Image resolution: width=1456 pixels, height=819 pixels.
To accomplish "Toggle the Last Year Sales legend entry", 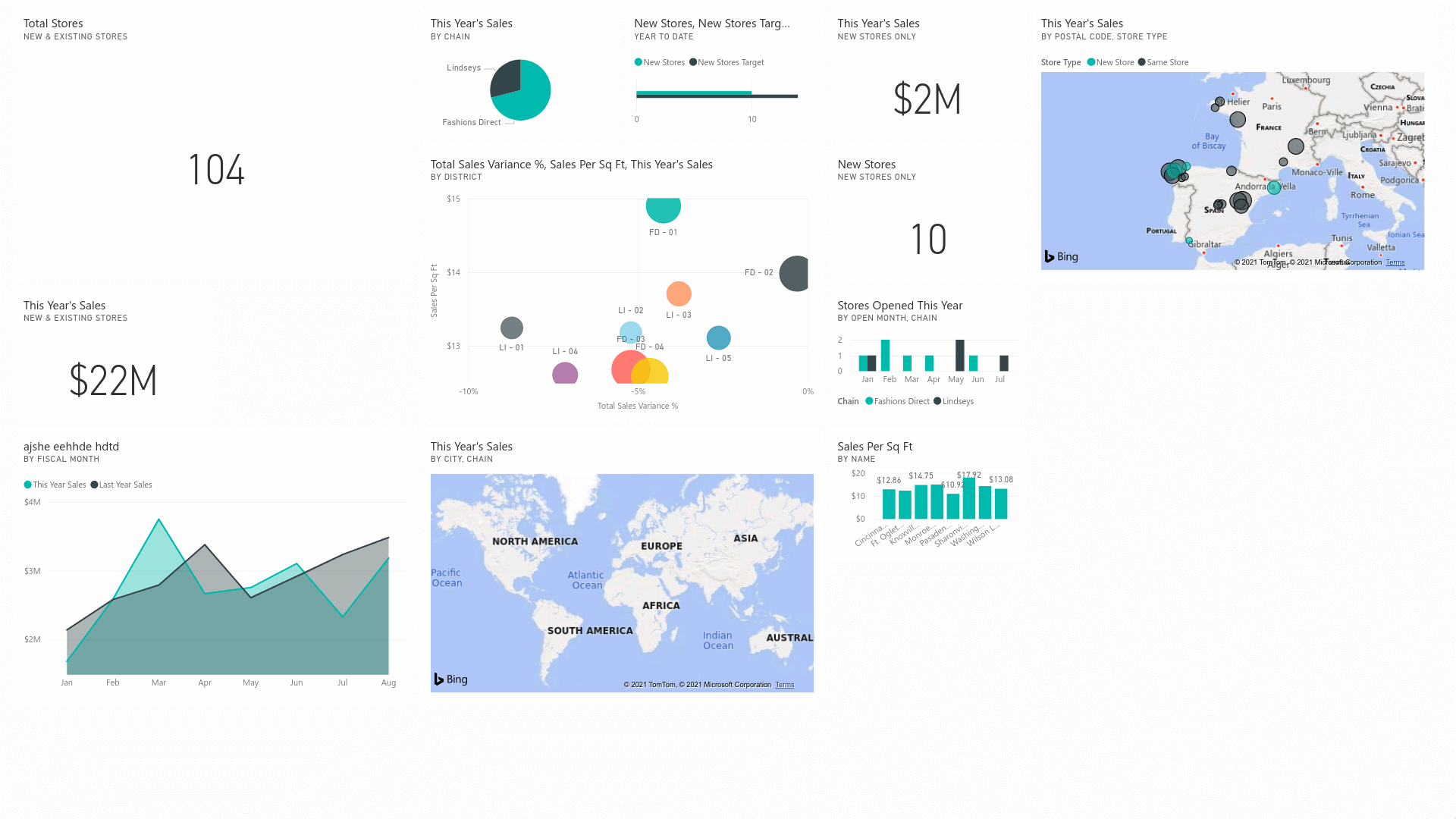I will pos(121,485).
